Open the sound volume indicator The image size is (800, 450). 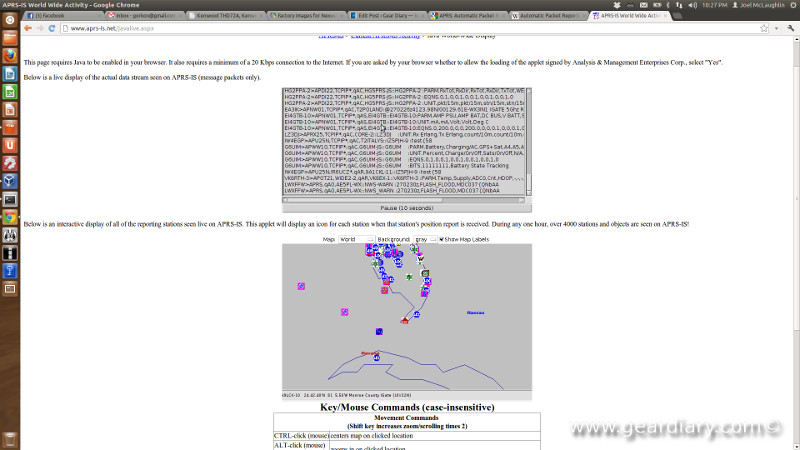[692, 5]
